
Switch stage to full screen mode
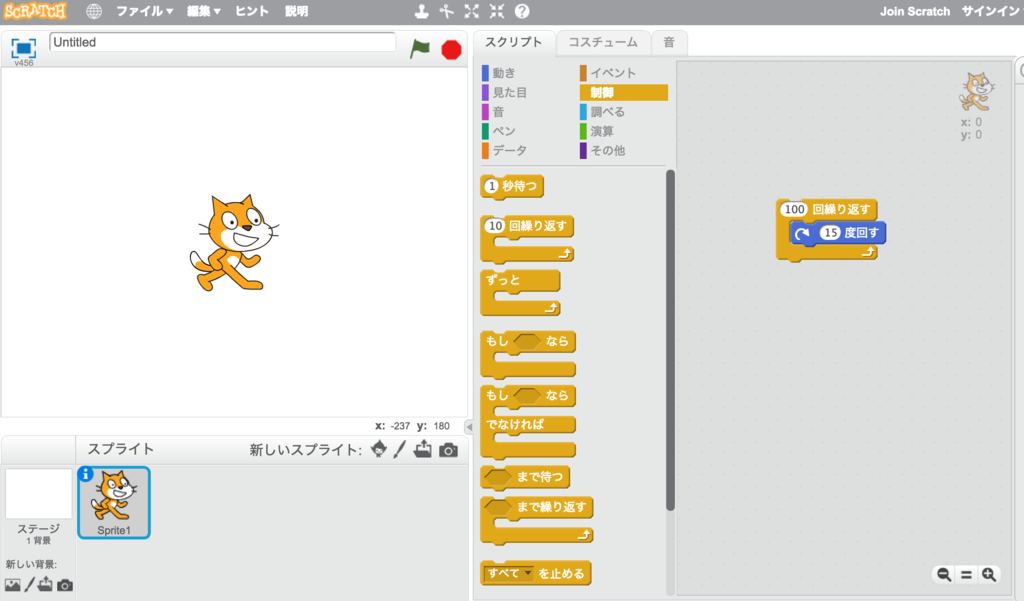[24, 48]
